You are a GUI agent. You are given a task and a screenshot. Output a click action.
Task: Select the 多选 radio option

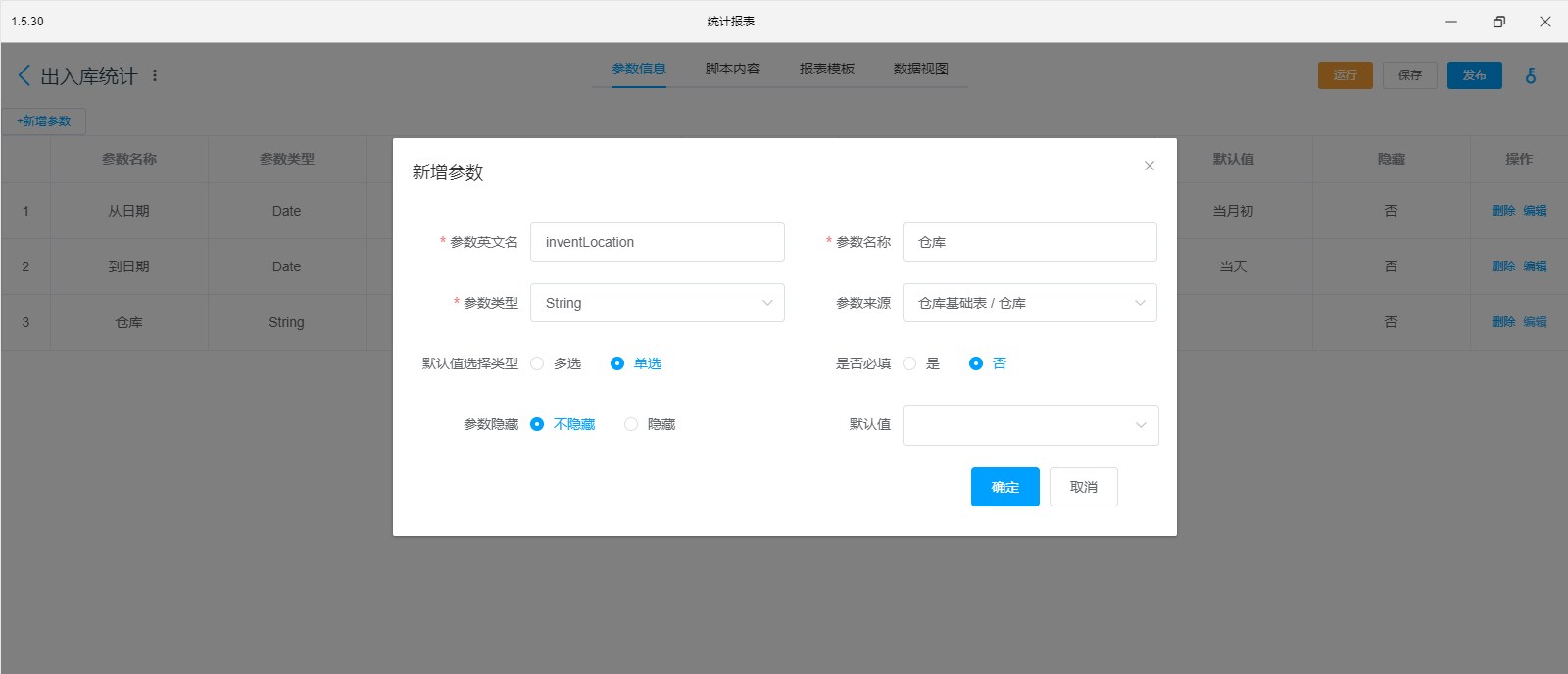click(x=537, y=363)
